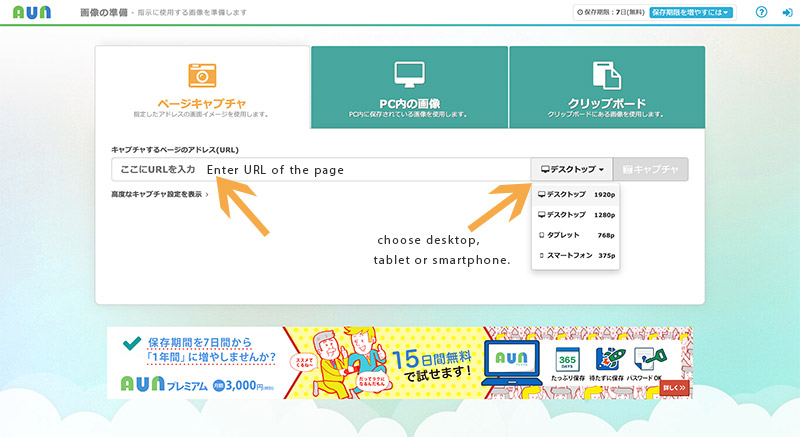Image resolution: width=800 pixels, height=437 pixels.
Task: Select タブレット 768p option
Action: click(x=576, y=236)
